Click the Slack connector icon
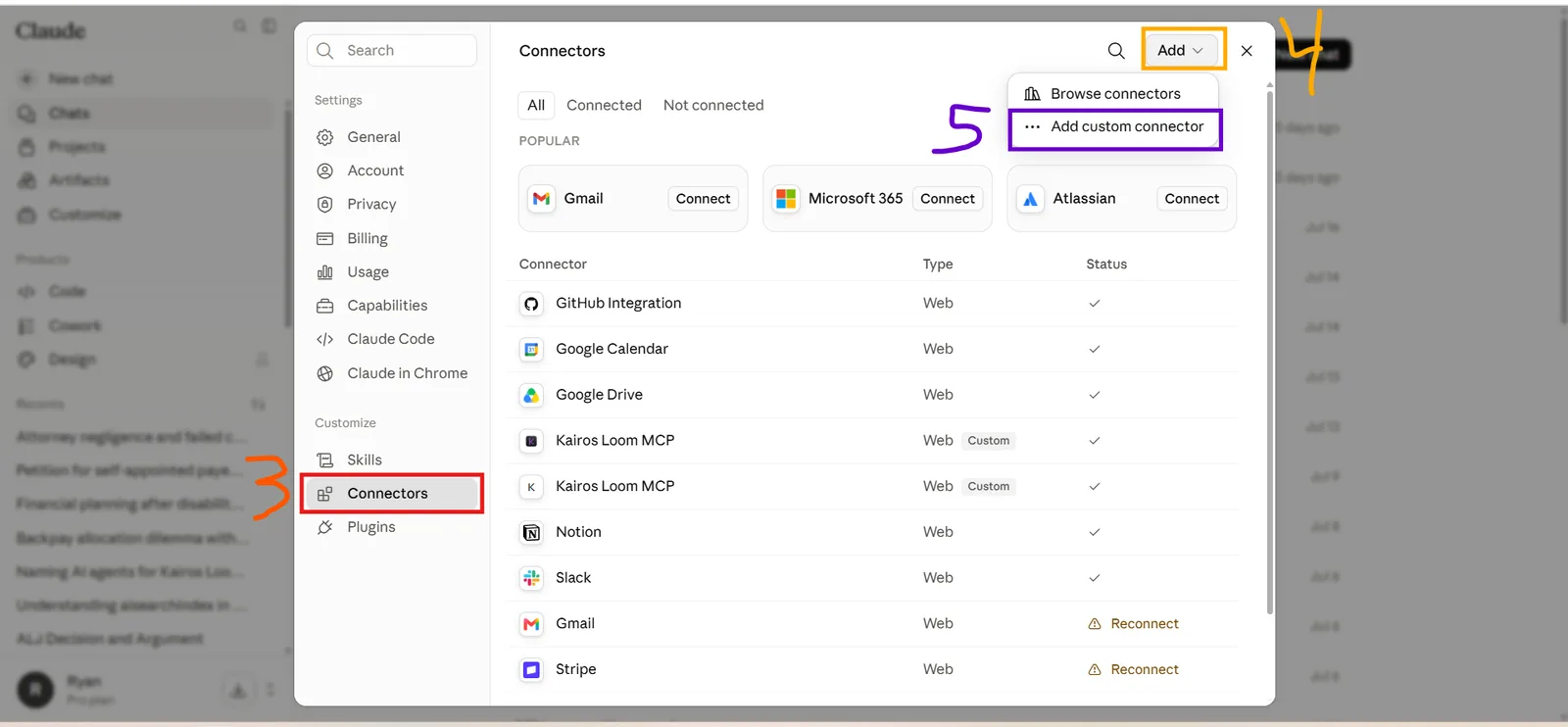Viewport: 1568px width, 727px height. click(531, 578)
